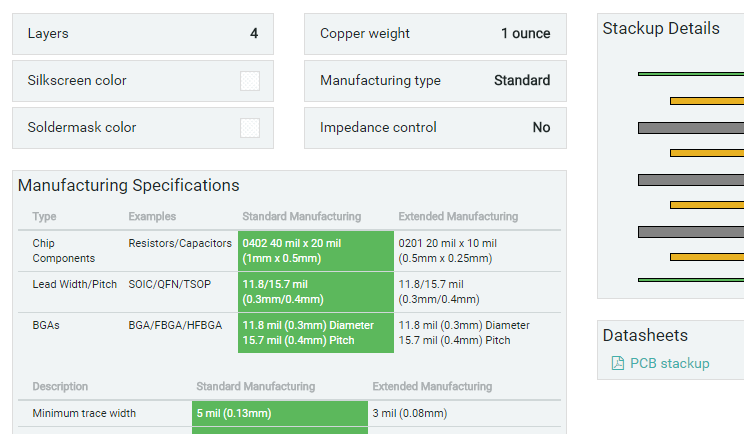Click the Soldermask color swatch
This screenshot has width=744, height=434.
[x=250, y=128]
